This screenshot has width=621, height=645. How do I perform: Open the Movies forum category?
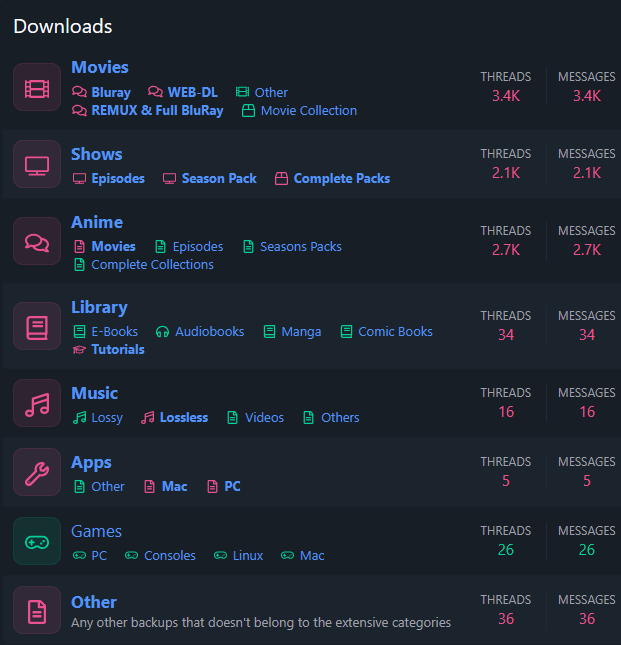[x=100, y=67]
